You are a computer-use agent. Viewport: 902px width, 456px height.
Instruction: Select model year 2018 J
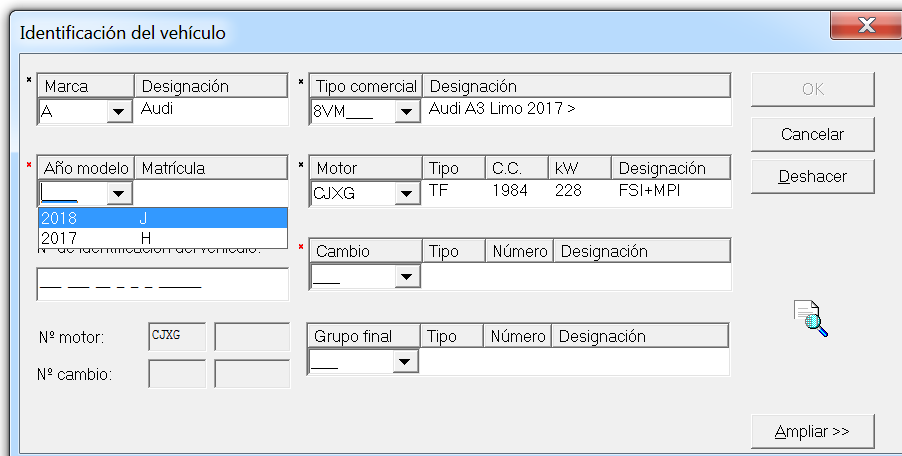(x=163, y=218)
